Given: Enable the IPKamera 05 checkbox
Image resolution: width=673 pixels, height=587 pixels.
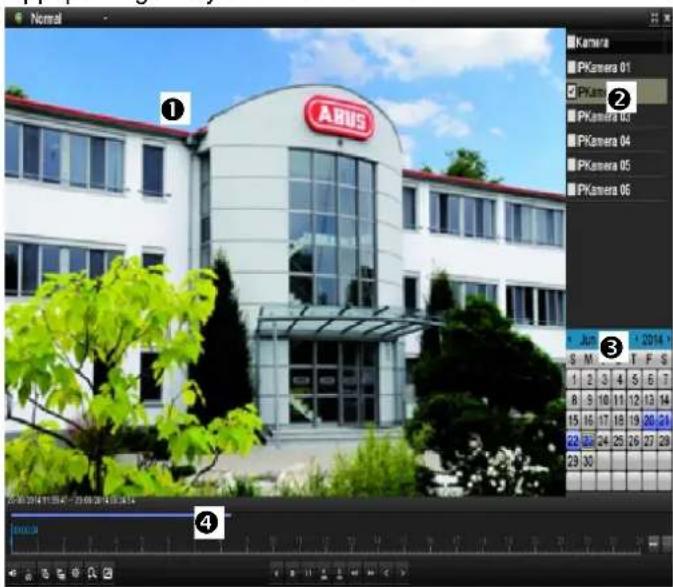Looking at the screenshot, I should (x=571, y=165).
